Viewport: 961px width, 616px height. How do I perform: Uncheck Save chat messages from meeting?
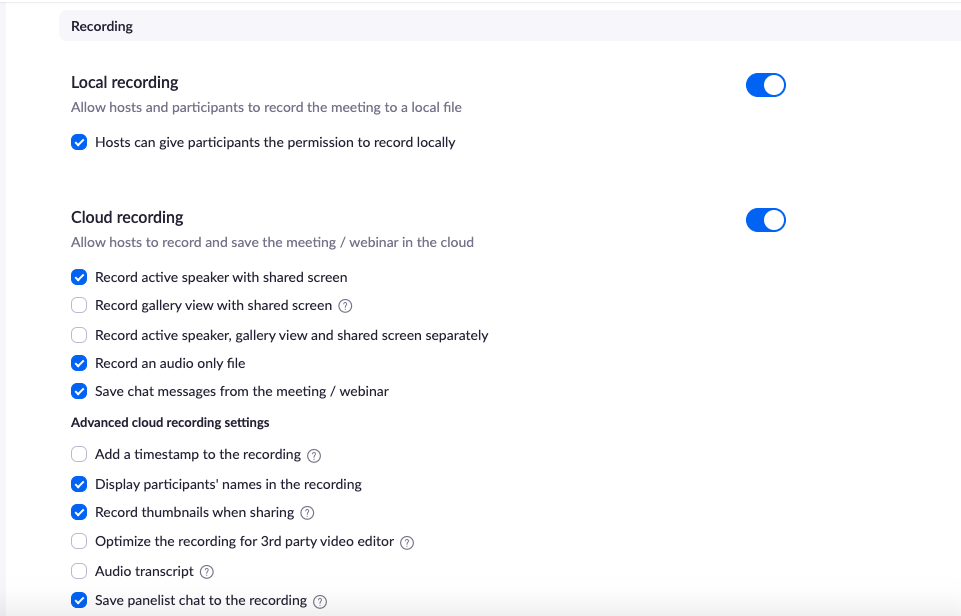coord(79,391)
